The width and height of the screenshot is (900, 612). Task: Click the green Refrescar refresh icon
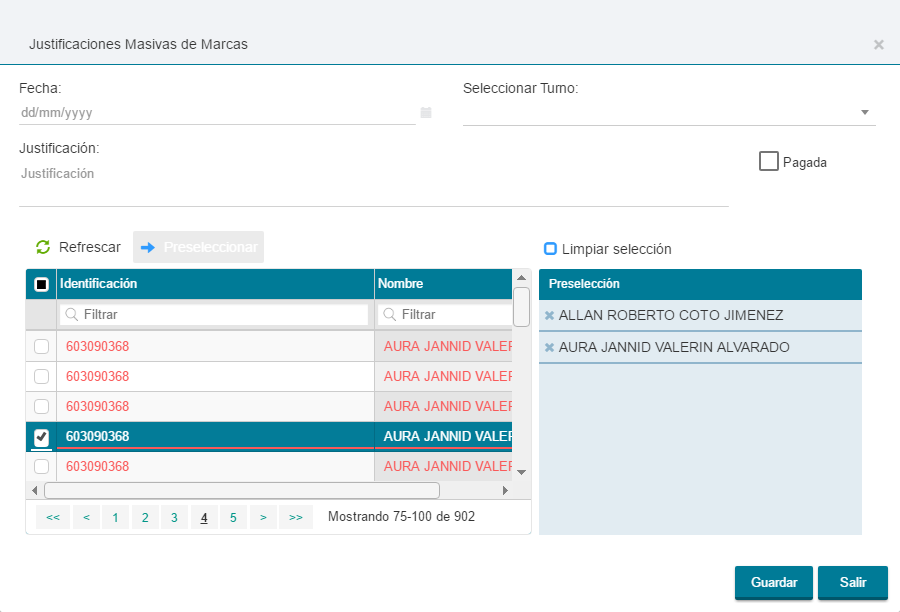click(x=43, y=247)
